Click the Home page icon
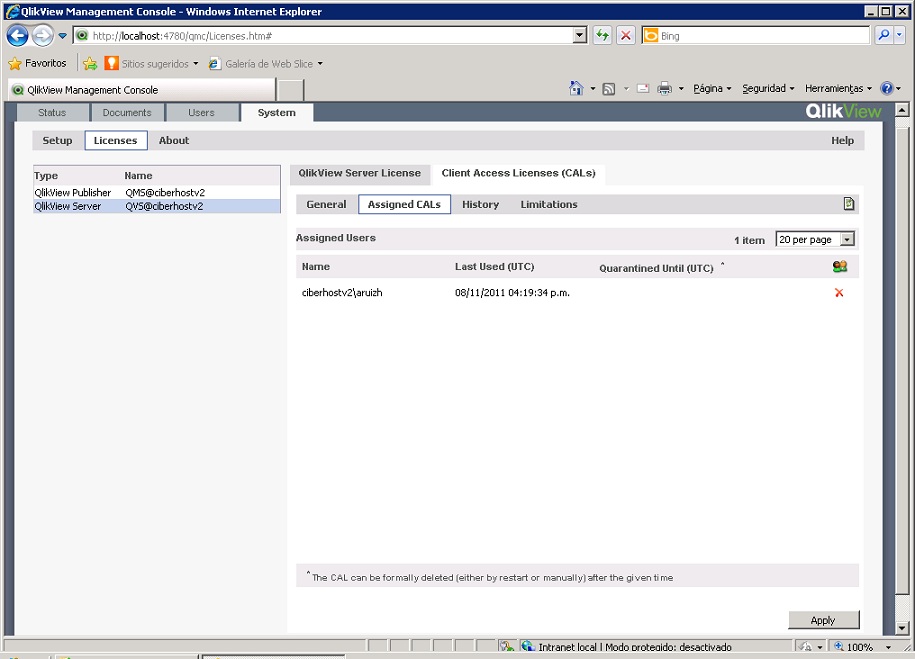This screenshot has height=659, width=915. (576, 88)
